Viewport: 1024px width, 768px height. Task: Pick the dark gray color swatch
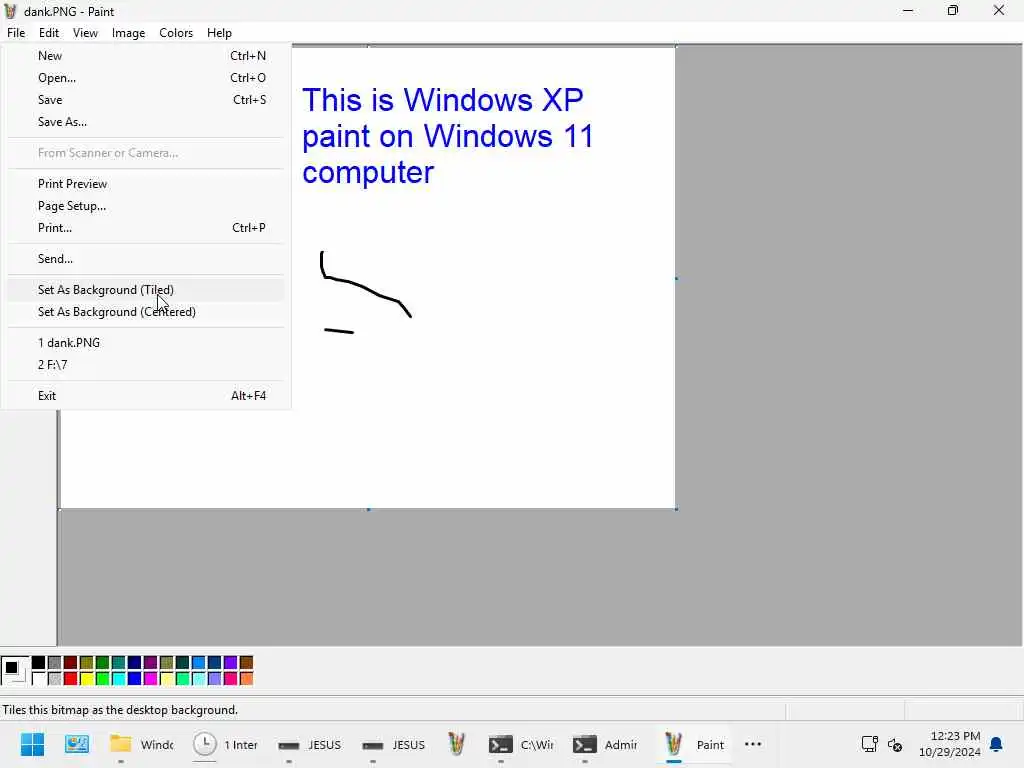tap(54, 663)
